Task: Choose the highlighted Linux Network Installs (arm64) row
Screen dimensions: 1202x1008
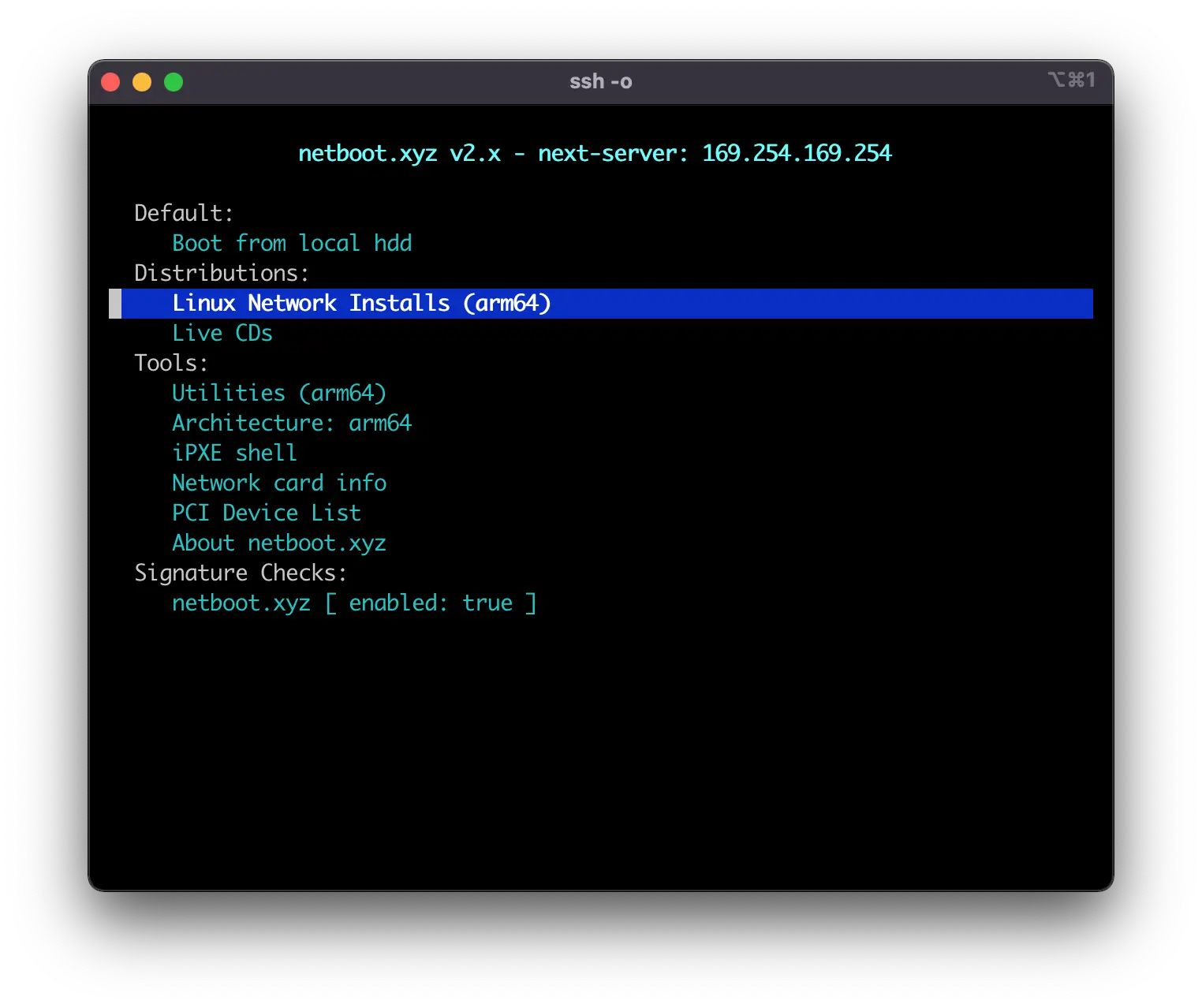Action: point(361,304)
